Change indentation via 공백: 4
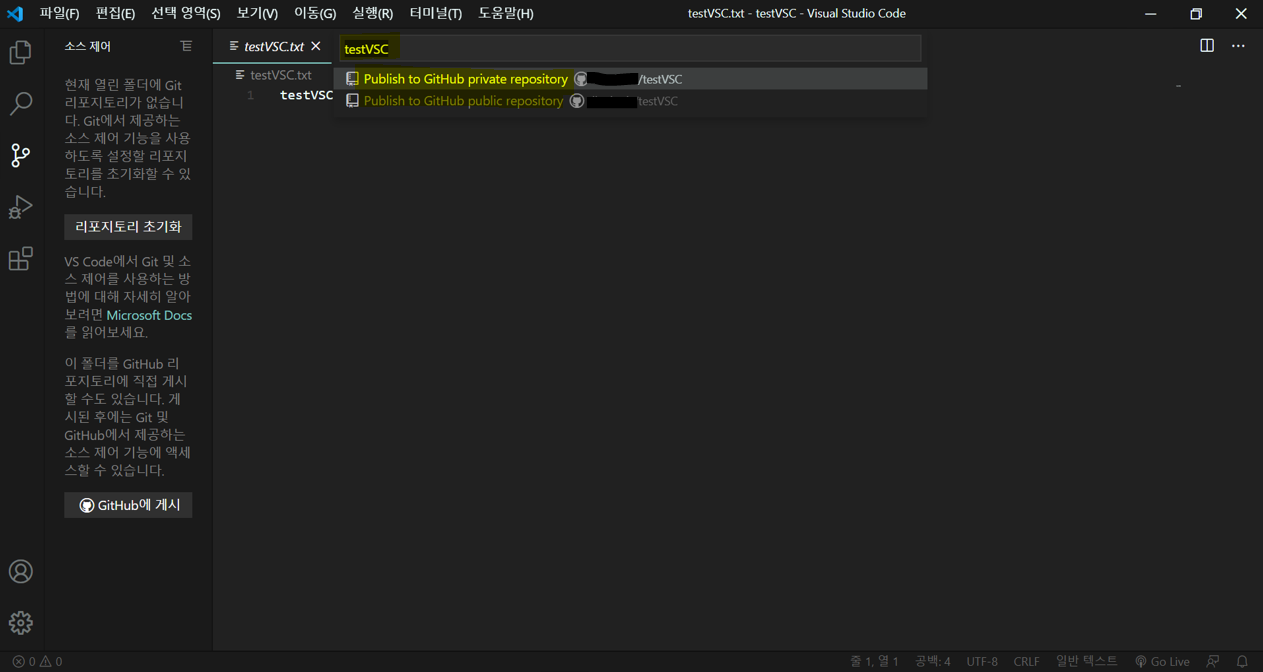Image resolution: width=1263 pixels, height=672 pixels. [933, 661]
